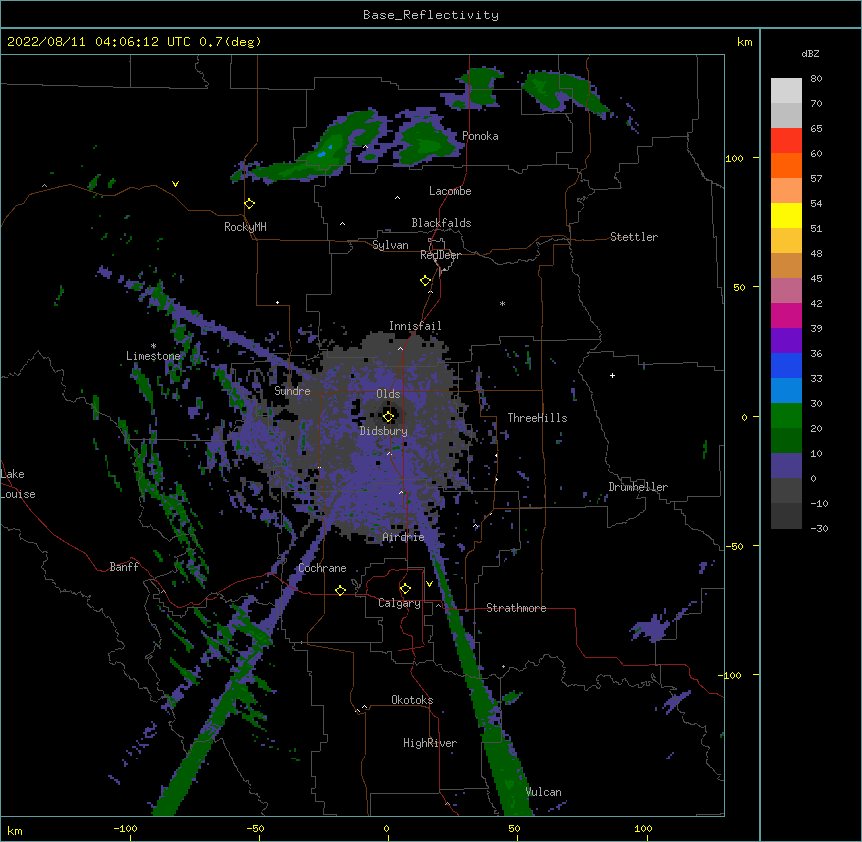This screenshot has width=862, height=842.
Task: Click the Cochrane town label
Action: point(322,568)
